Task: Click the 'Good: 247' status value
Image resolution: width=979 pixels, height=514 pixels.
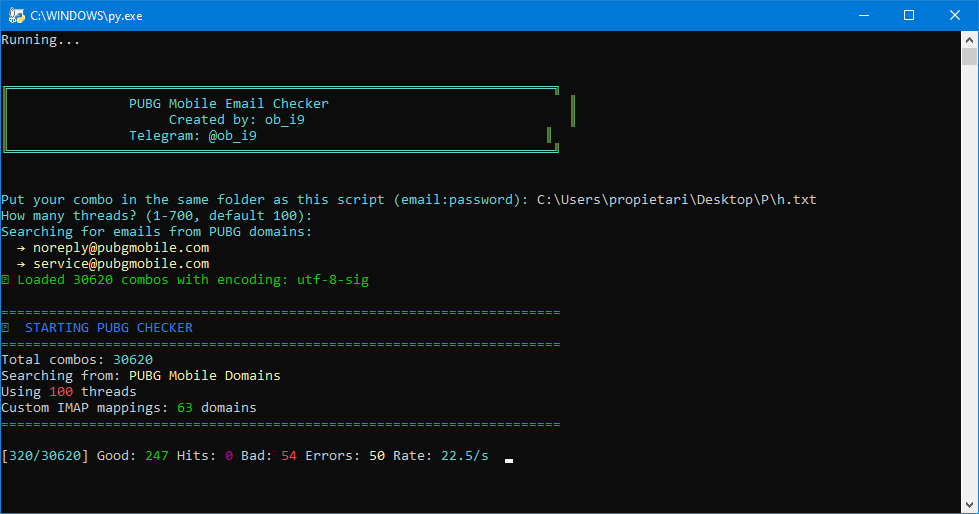Action: tap(133, 456)
